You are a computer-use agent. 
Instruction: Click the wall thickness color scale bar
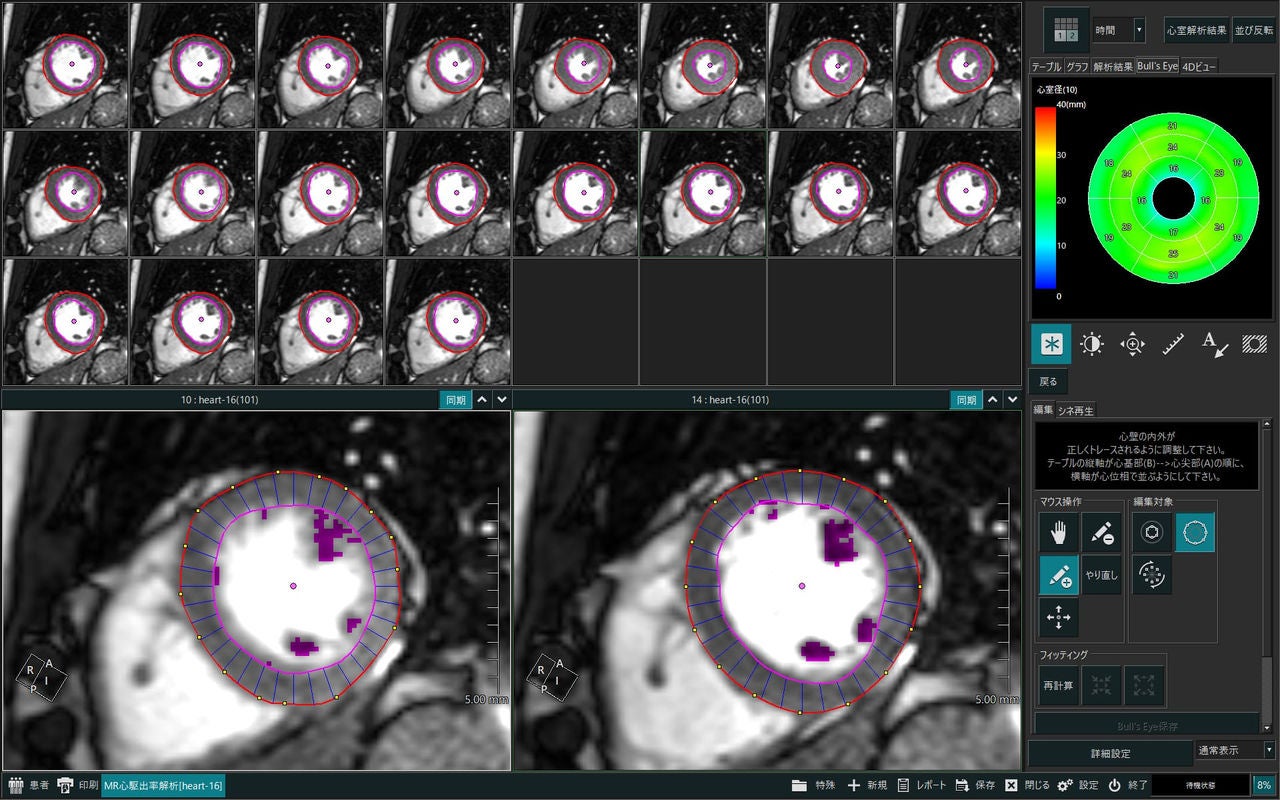tap(1045, 196)
